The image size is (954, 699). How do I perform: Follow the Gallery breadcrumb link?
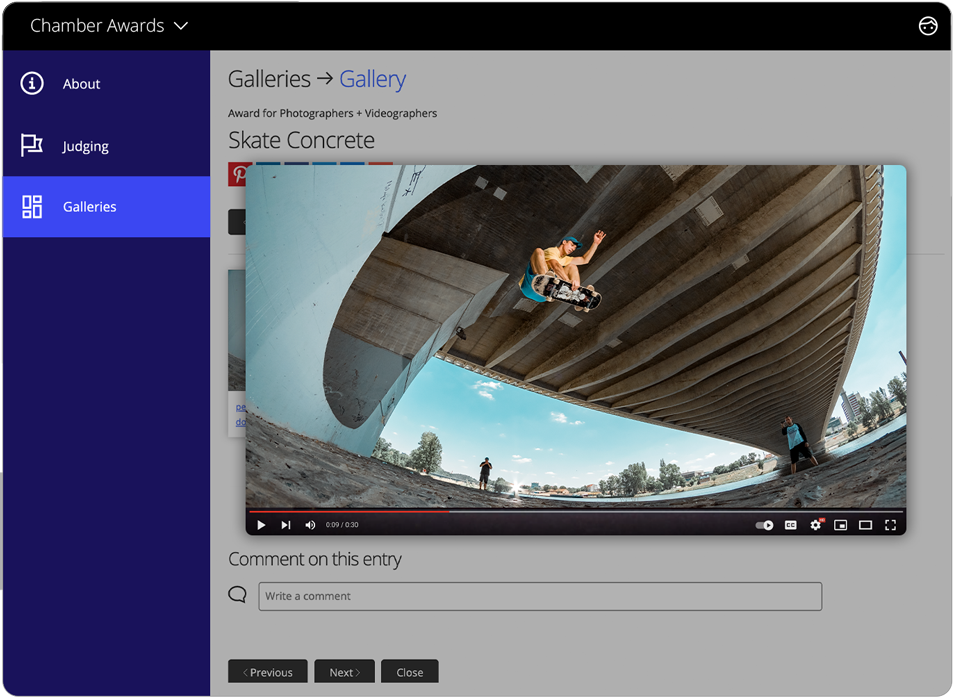(x=375, y=78)
